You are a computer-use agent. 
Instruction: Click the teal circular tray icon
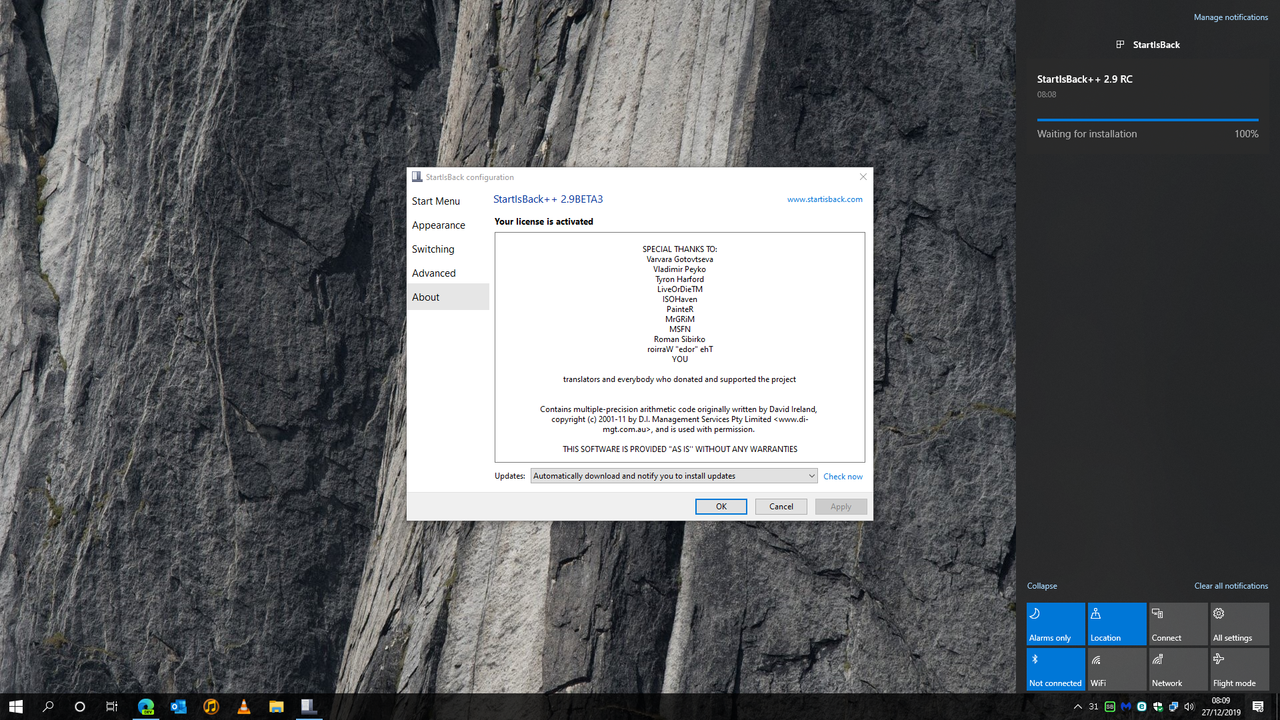pyautogui.click(x=1142, y=707)
